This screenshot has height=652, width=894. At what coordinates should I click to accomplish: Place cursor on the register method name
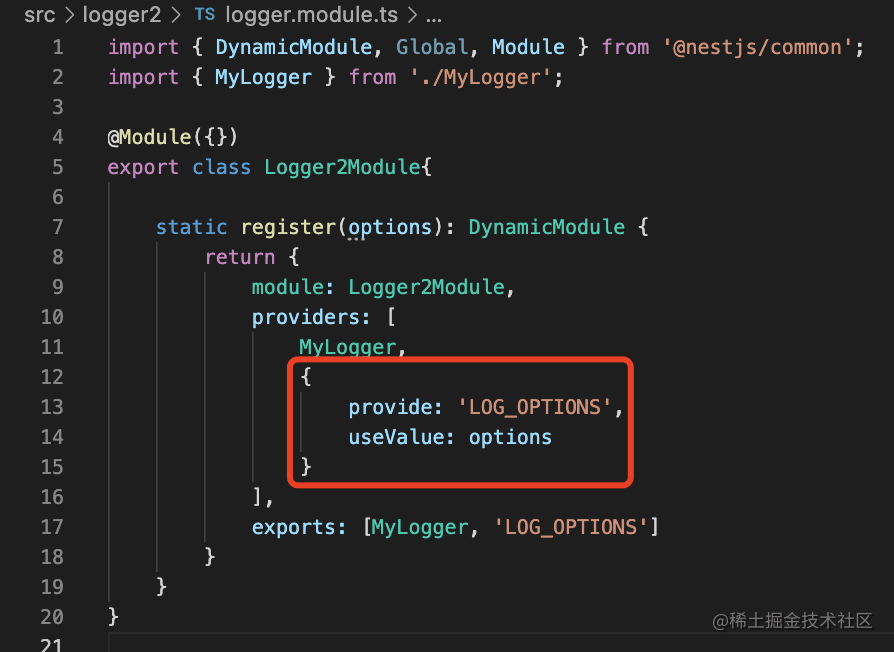[288, 227]
